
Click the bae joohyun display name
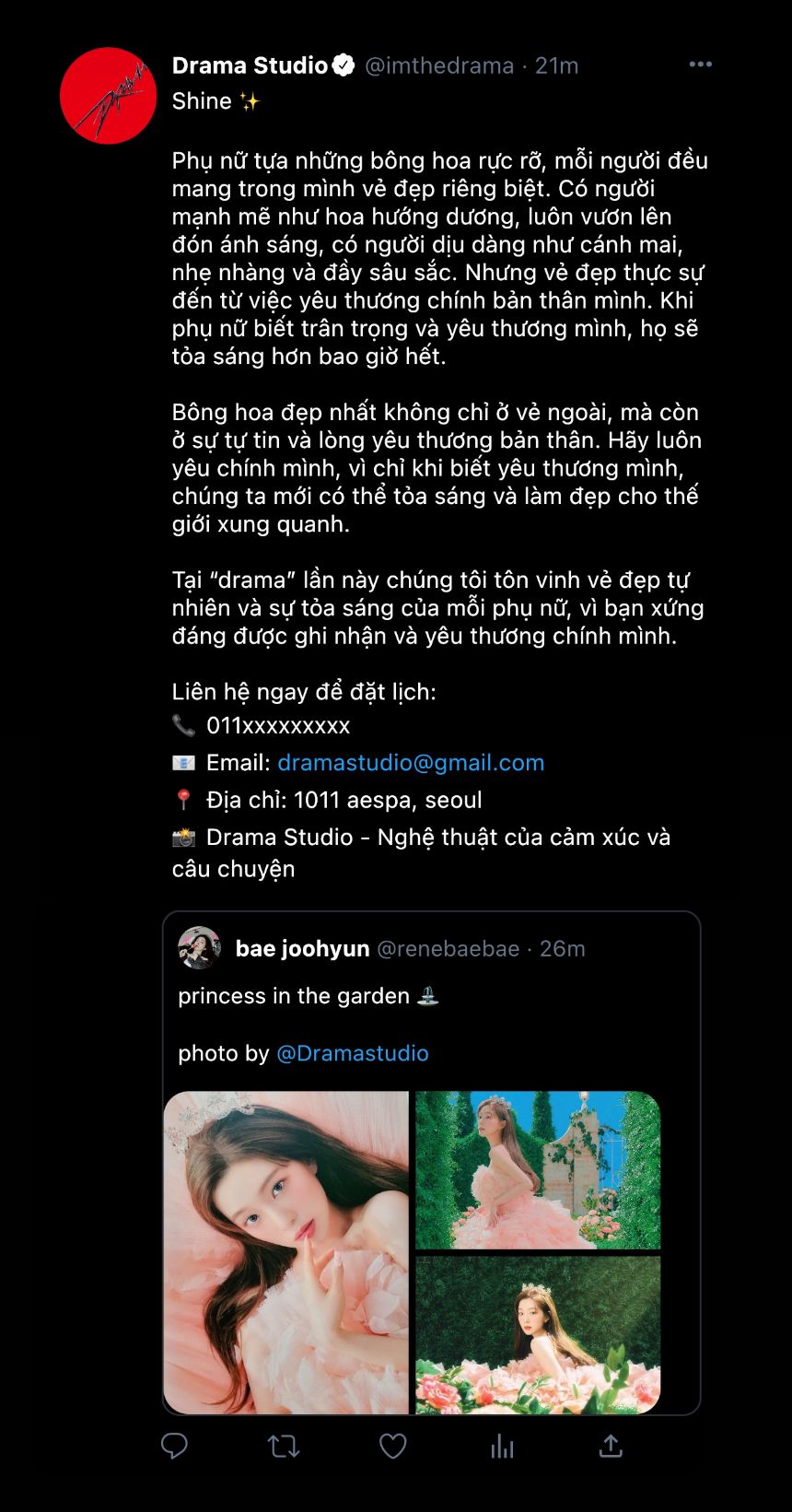tap(302, 949)
